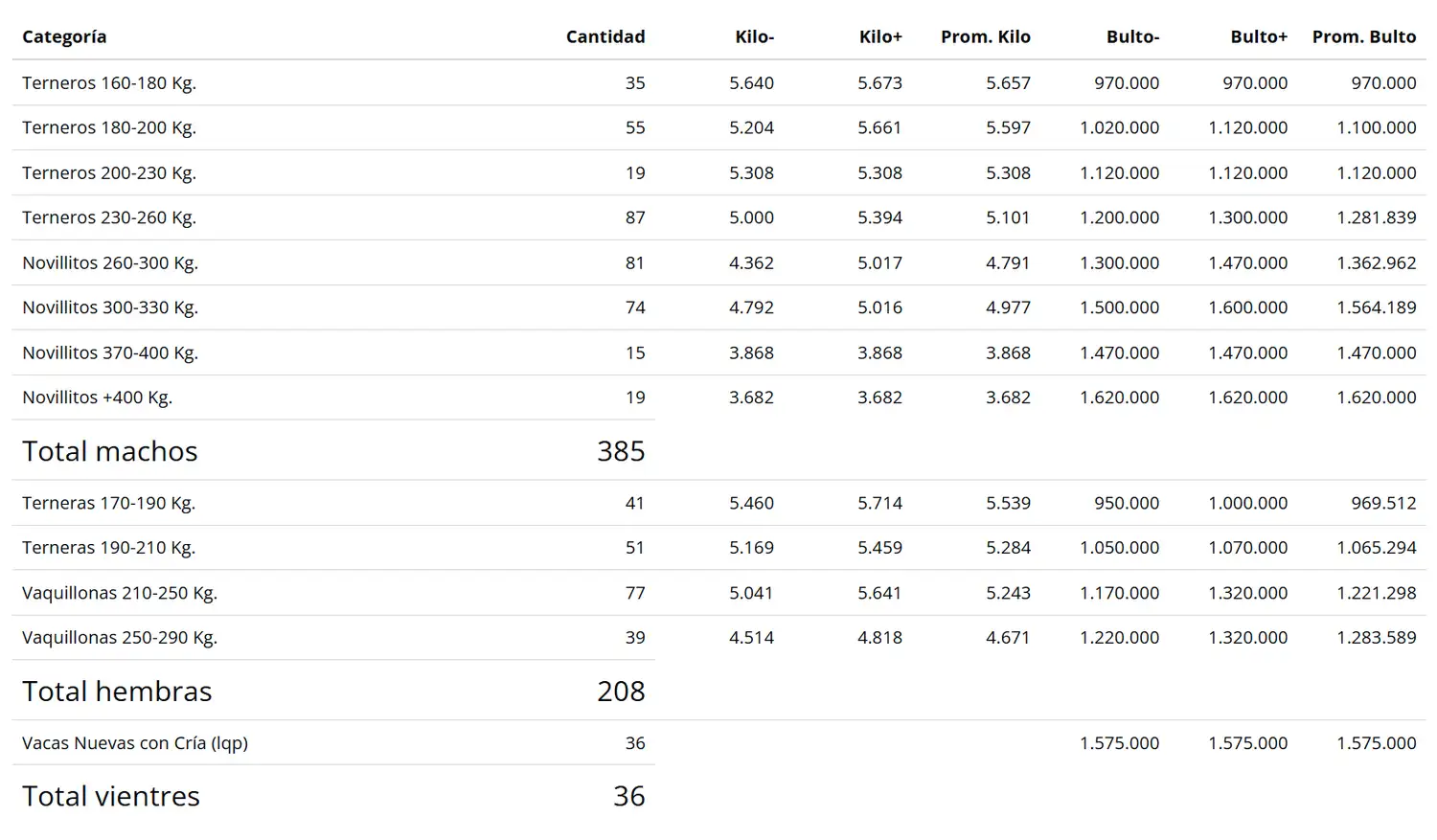1437x840 pixels.
Task: Select the Cantidad column header
Action: [605, 36]
